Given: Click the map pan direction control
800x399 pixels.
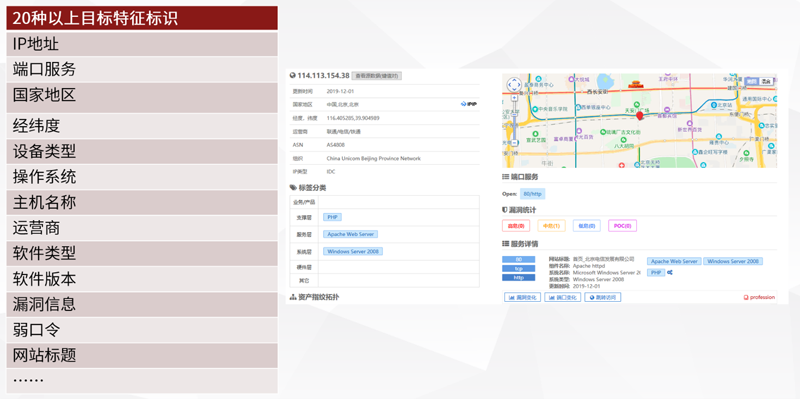Looking at the screenshot, I should [514, 85].
